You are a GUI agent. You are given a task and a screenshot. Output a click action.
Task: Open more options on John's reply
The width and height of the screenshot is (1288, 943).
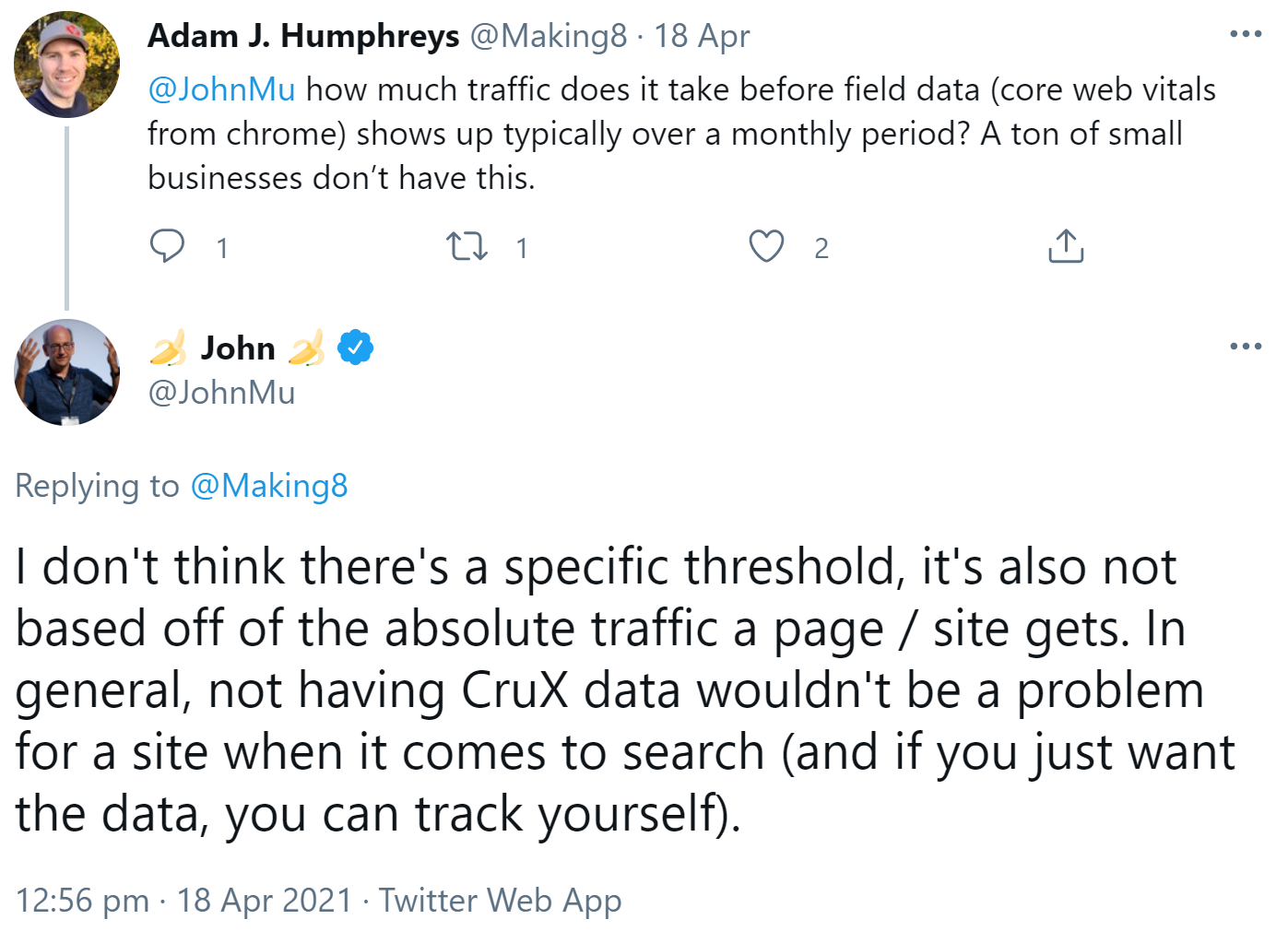point(1246,347)
